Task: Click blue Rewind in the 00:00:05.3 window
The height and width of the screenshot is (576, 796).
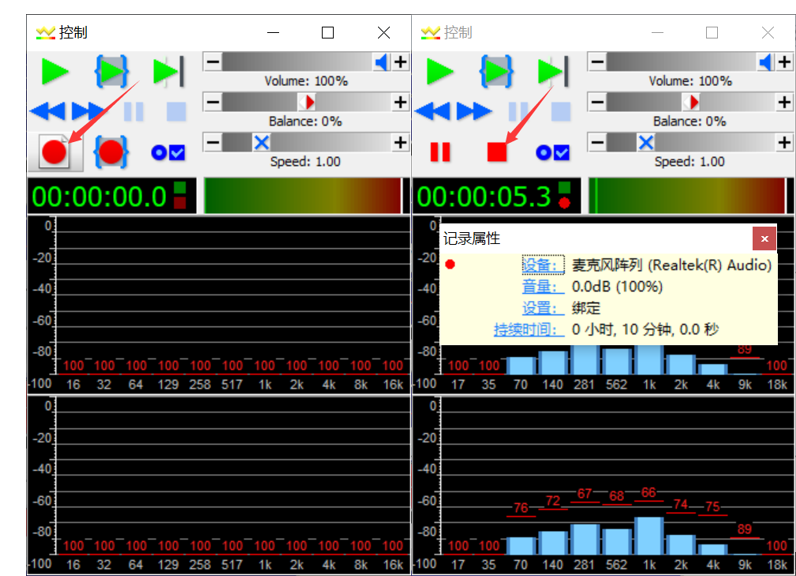Action: (431, 111)
